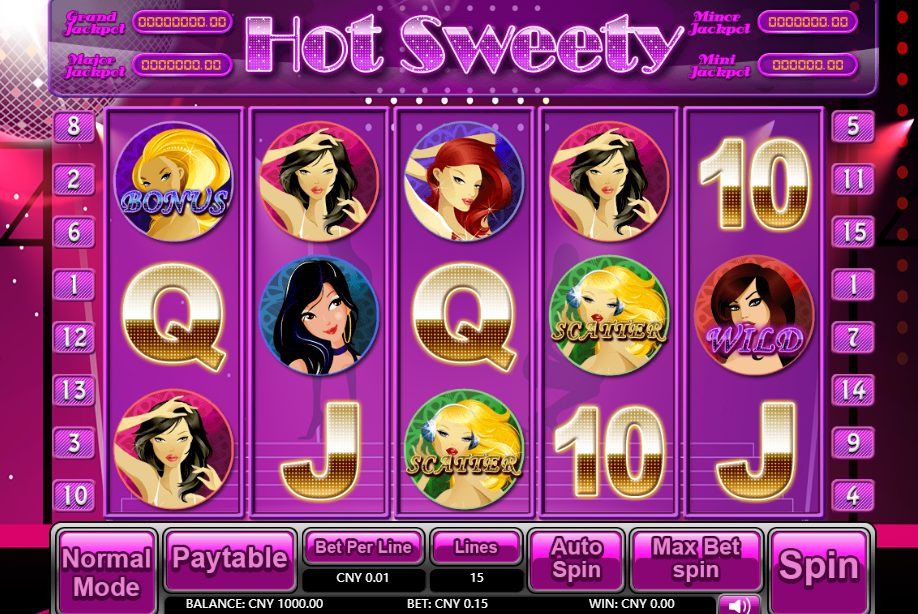
Task: Click the Max Bet spin button
Action: [x=696, y=560]
